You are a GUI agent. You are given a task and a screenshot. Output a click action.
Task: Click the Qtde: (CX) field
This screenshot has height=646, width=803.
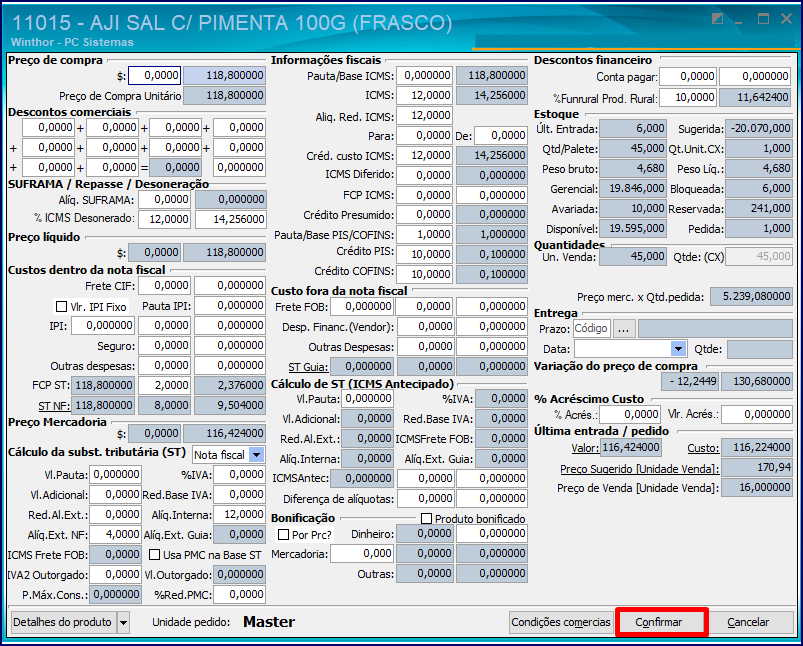point(759,256)
